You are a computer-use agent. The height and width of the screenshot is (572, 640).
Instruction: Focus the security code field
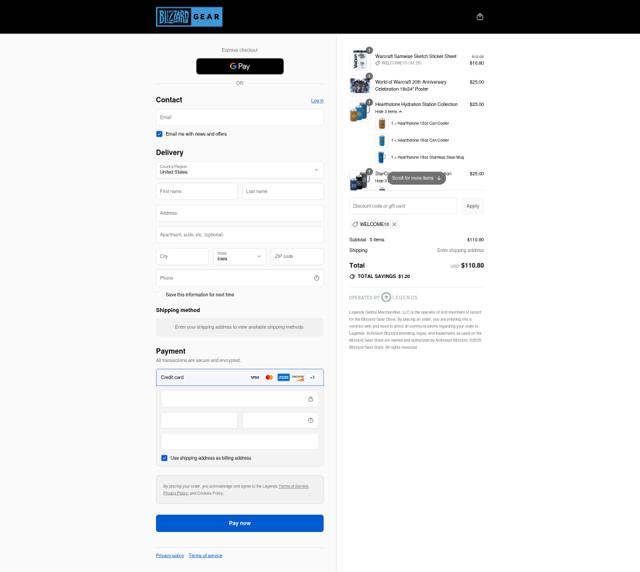click(x=280, y=421)
